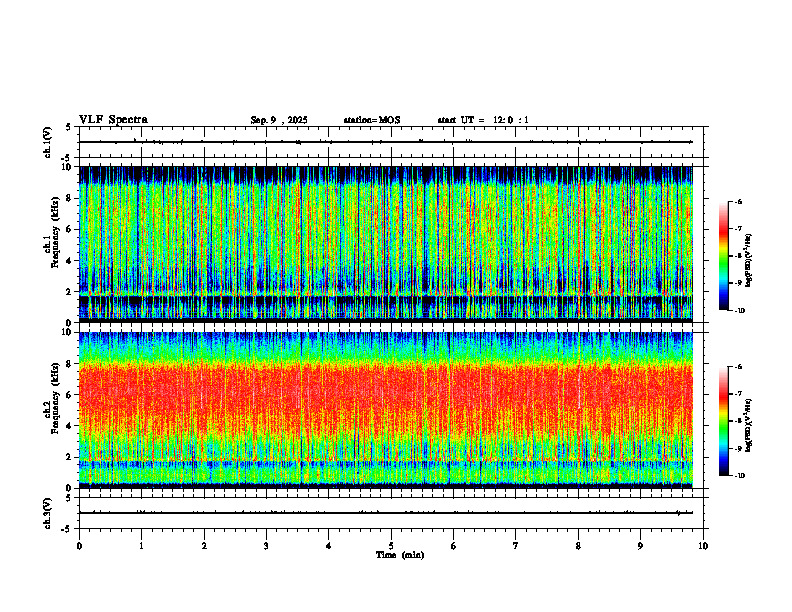Click time axis tick label "6"
The height and width of the screenshot is (612, 792).
pyautogui.click(x=454, y=546)
